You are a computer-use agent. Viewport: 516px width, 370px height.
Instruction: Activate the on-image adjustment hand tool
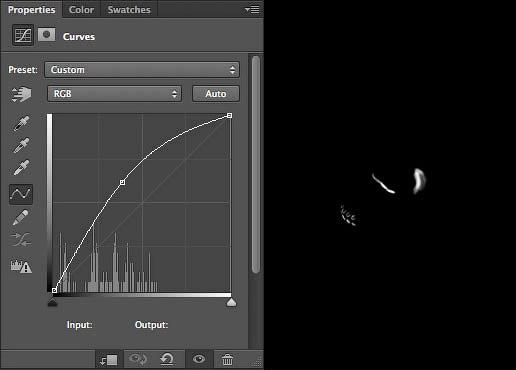point(21,94)
